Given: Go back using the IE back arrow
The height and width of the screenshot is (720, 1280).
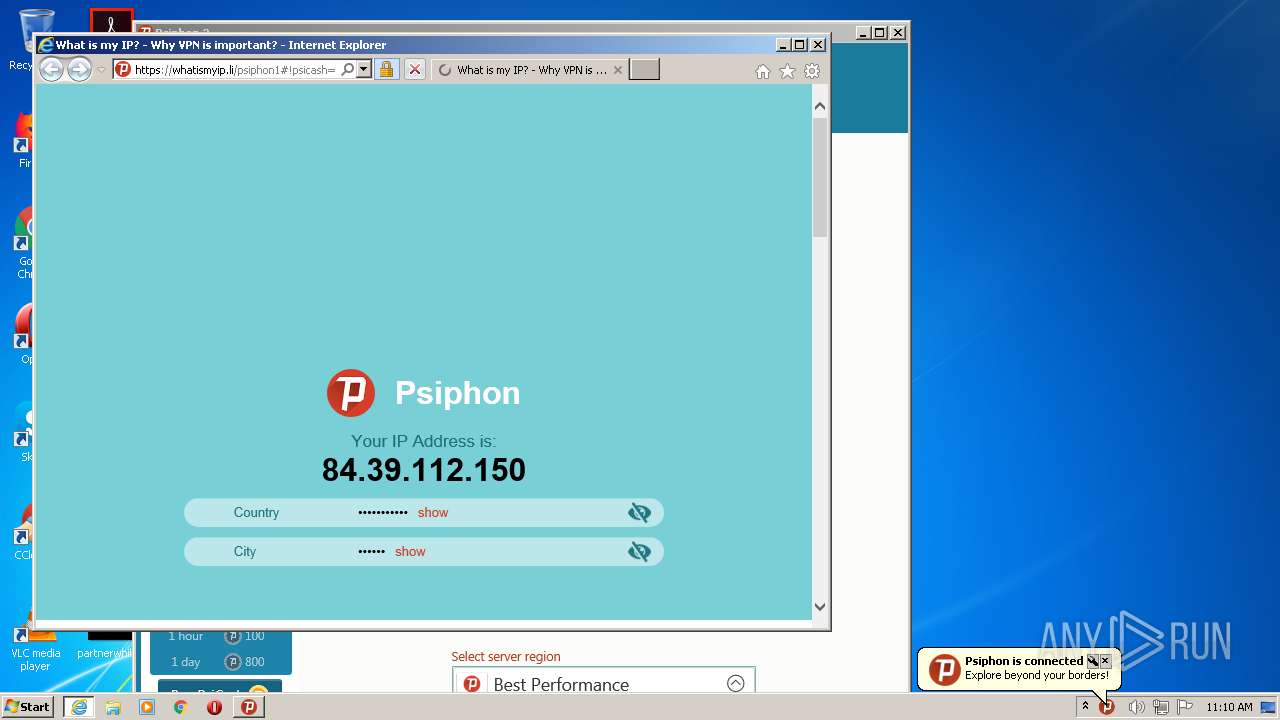Looking at the screenshot, I should pos(51,70).
